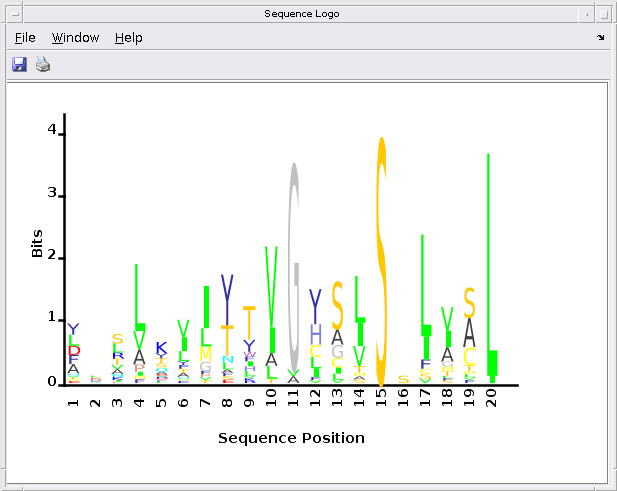Click the y-axis tick label '2'
The width and height of the screenshot is (617, 491).
52,255
